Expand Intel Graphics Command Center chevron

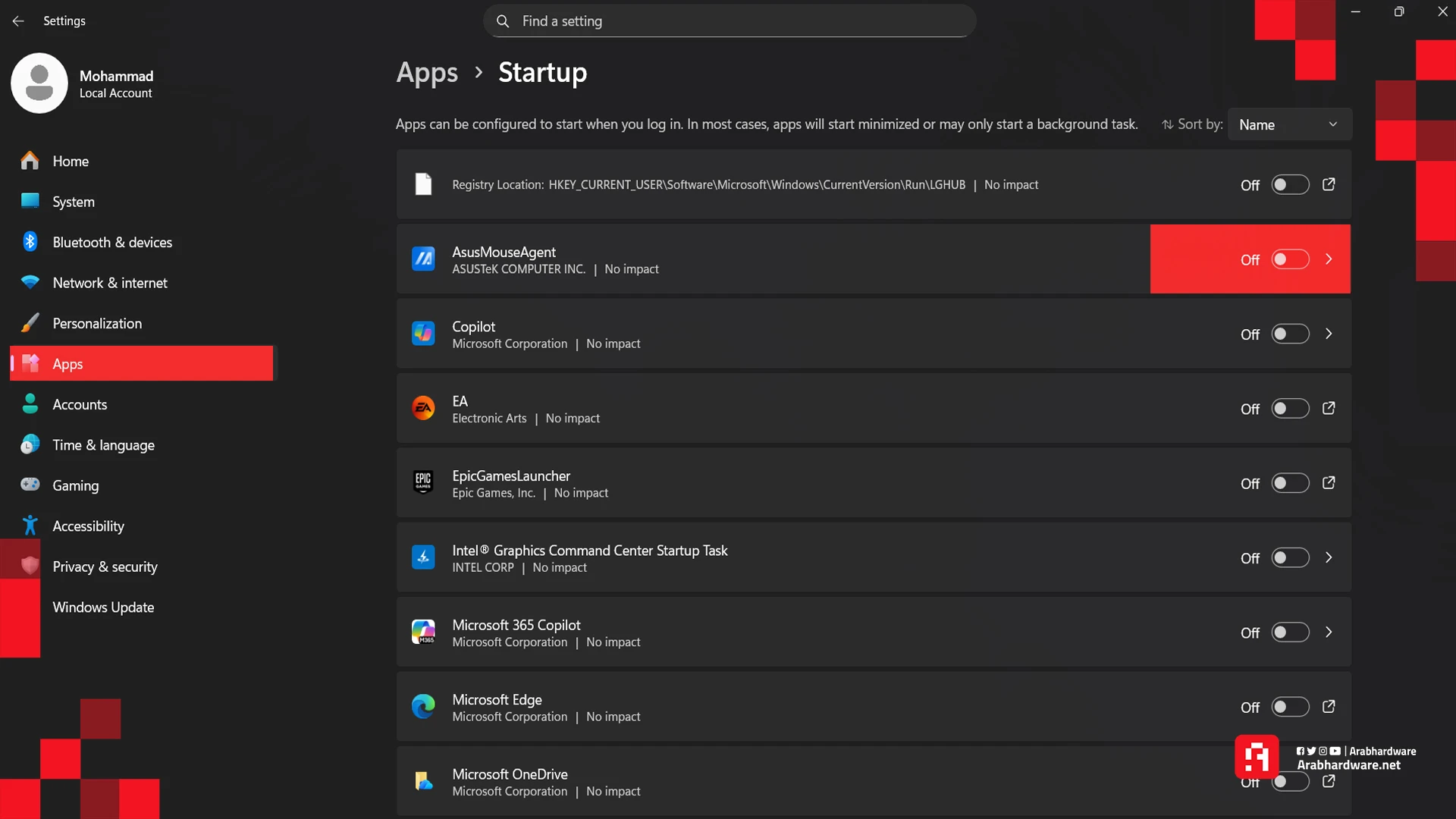tap(1329, 558)
